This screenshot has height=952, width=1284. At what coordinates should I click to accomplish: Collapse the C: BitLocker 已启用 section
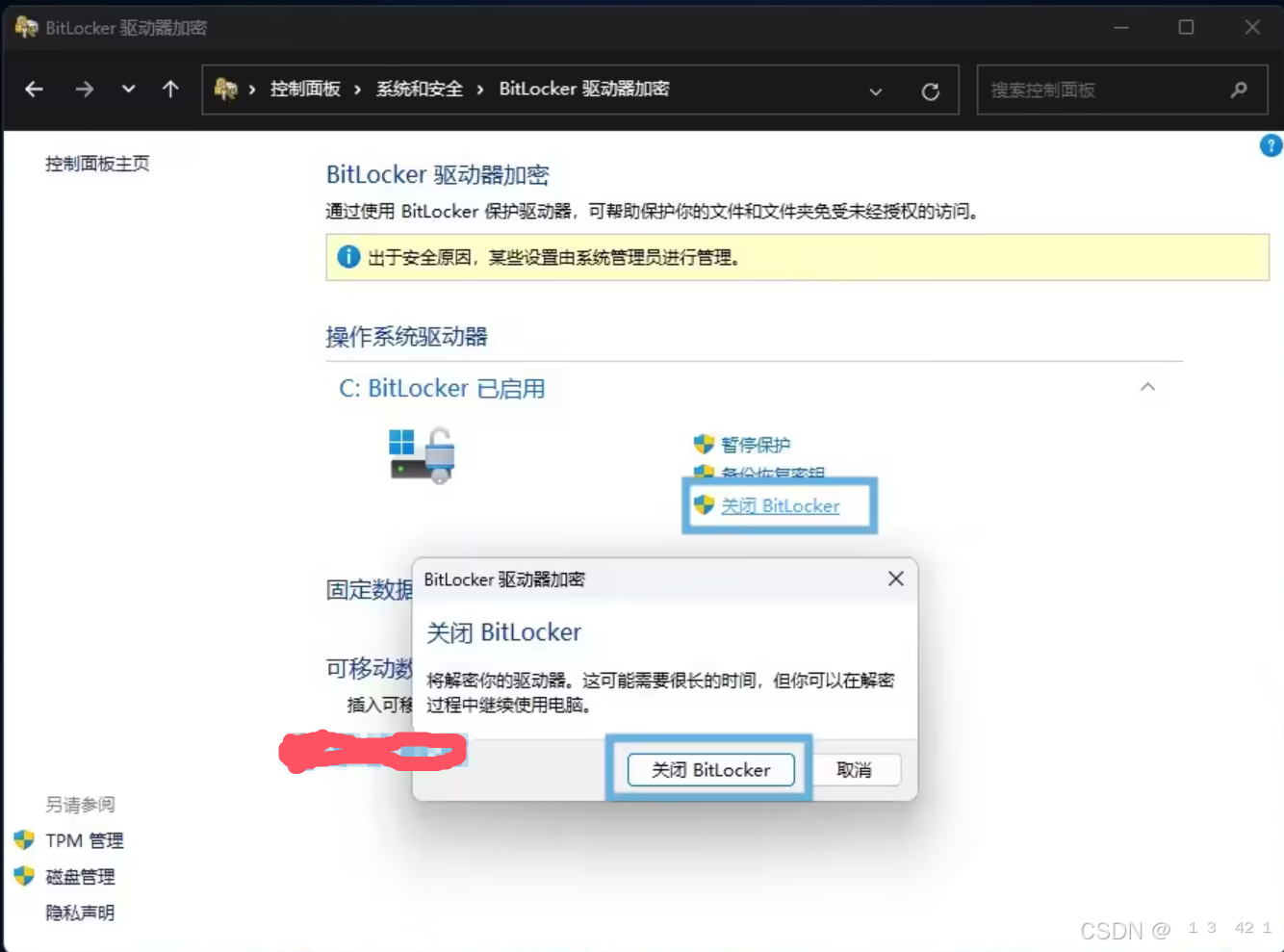1147,386
